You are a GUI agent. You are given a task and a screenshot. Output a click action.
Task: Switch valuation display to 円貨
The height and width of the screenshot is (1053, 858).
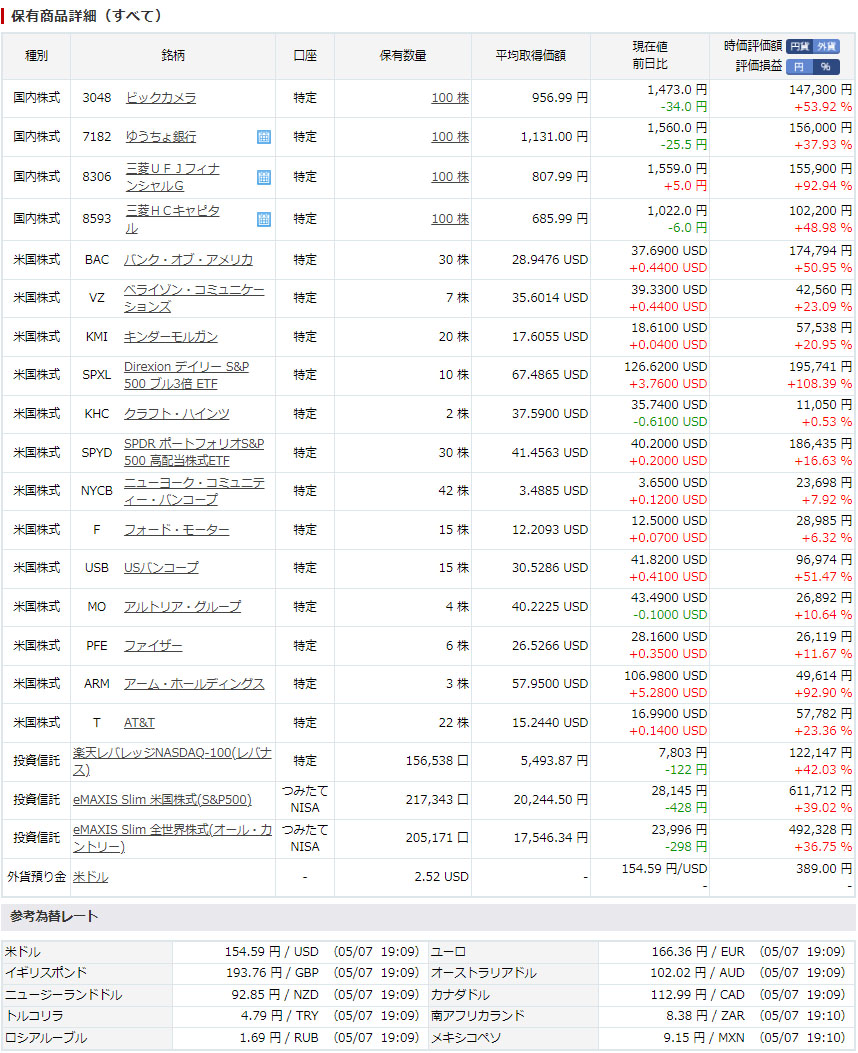point(799,47)
